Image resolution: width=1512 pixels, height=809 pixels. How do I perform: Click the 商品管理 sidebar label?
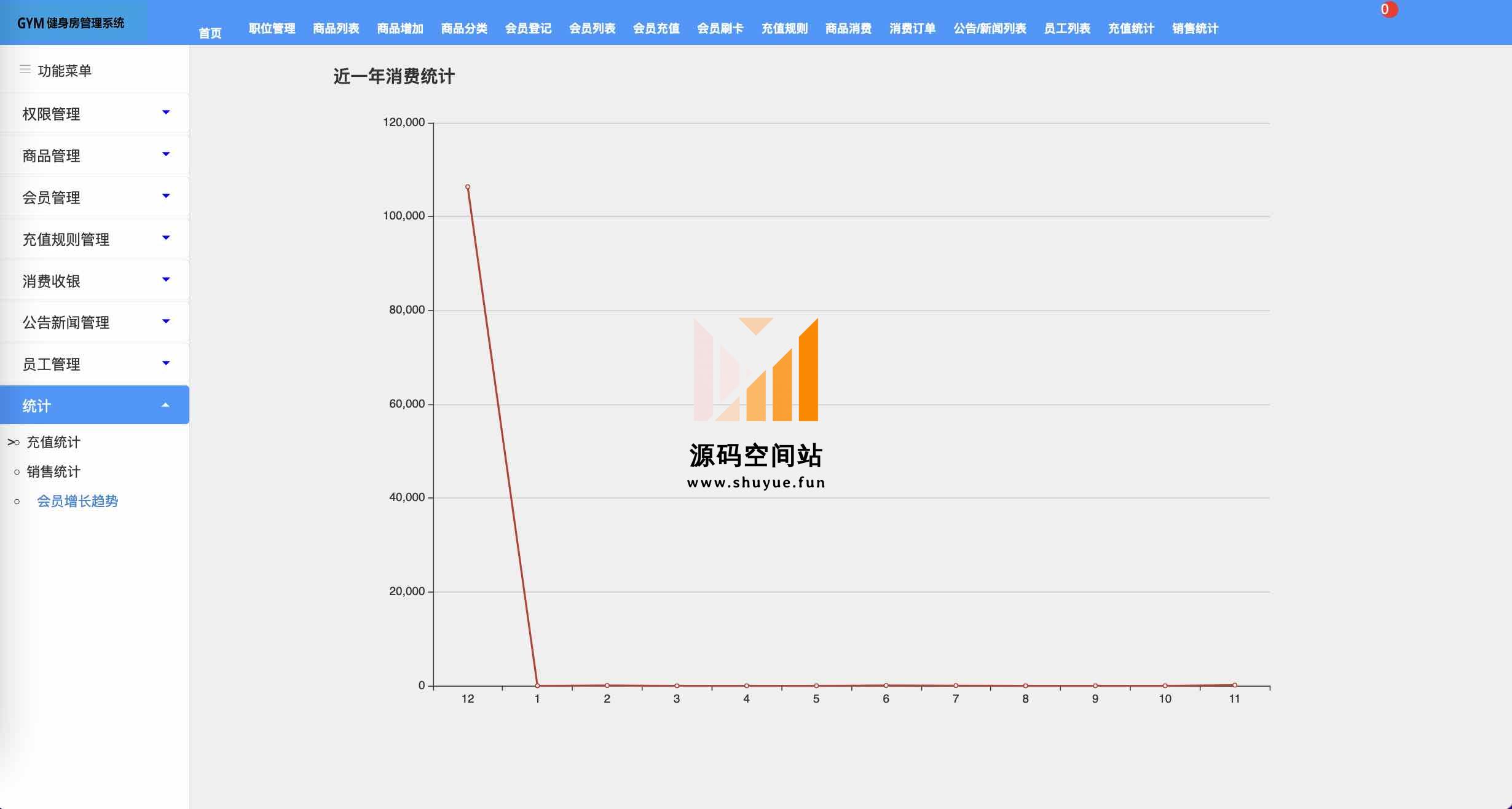[x=51, y=156]
